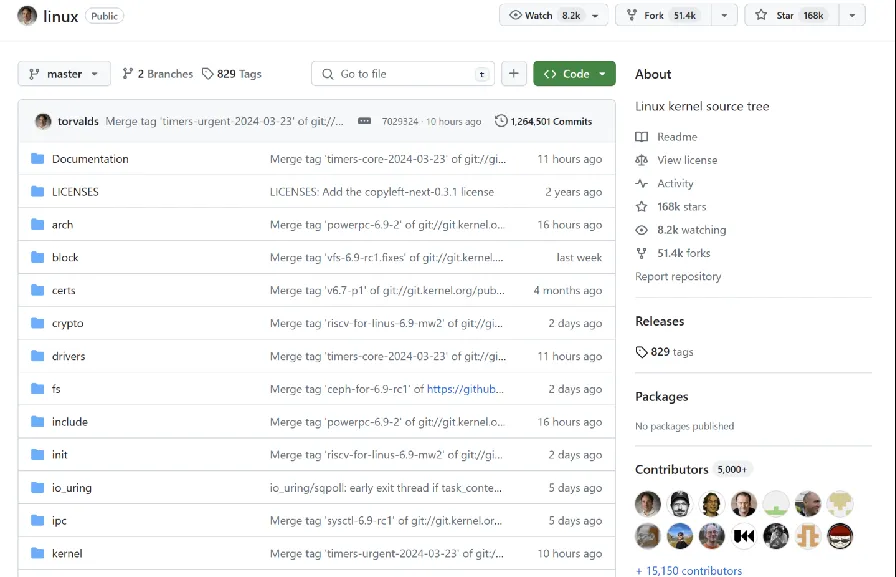Click the plus Add file button

(514, 74)
